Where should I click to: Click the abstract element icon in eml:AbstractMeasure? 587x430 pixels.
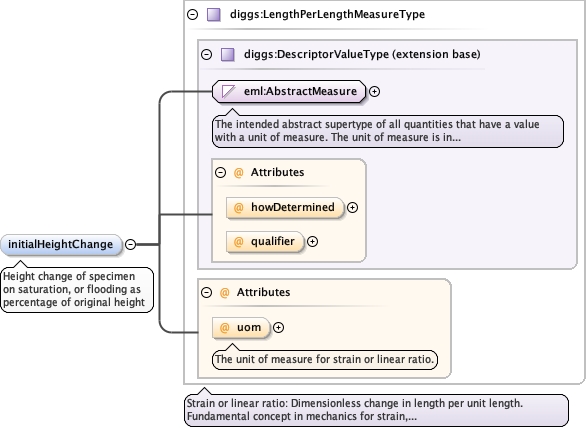point(228,91)
